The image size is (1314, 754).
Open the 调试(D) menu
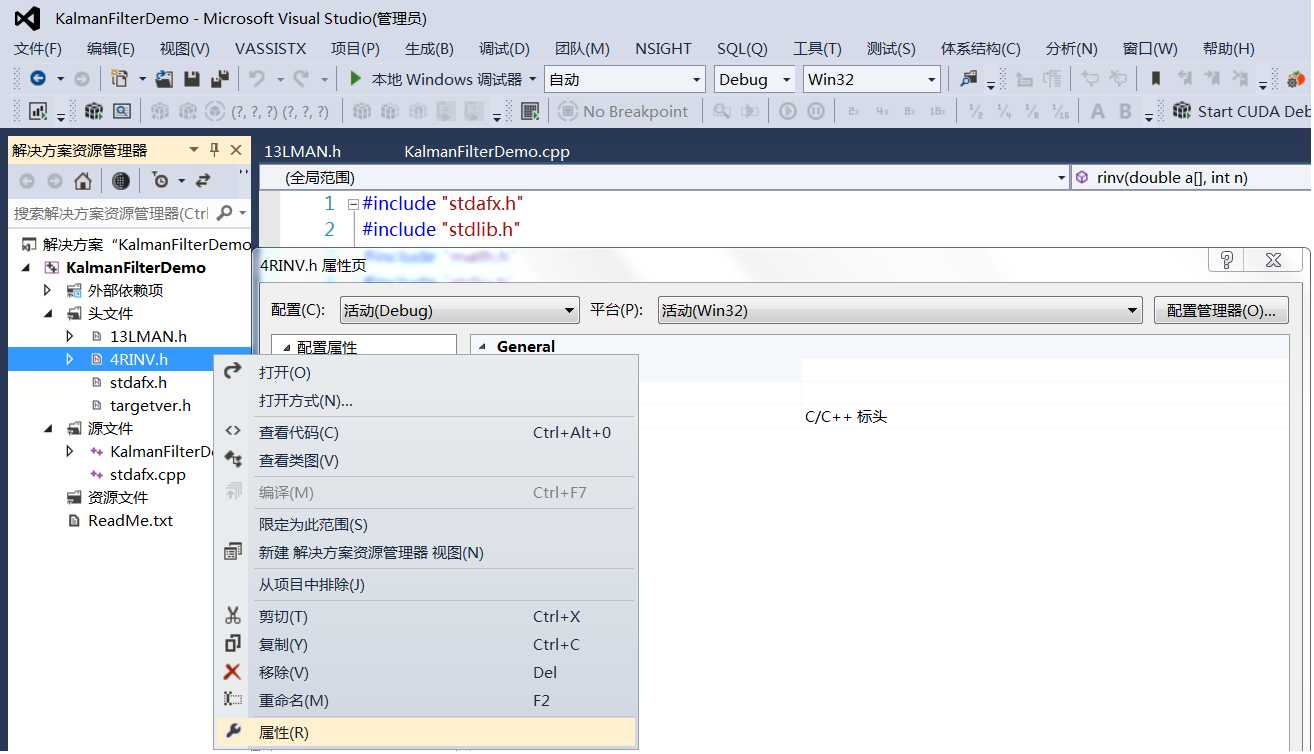[x=504, y=48]
